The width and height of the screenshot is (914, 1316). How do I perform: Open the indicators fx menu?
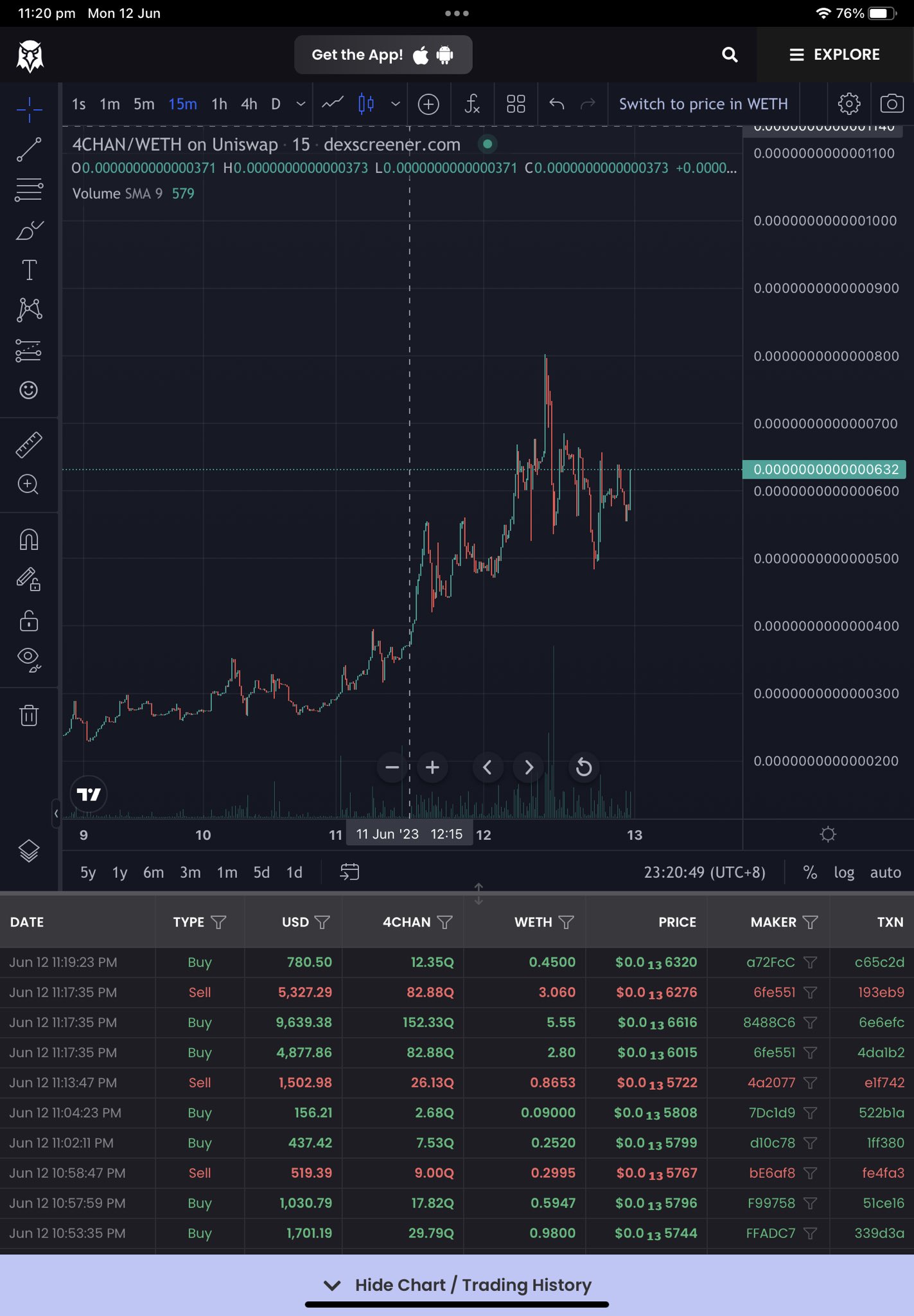tap(472, 104)
